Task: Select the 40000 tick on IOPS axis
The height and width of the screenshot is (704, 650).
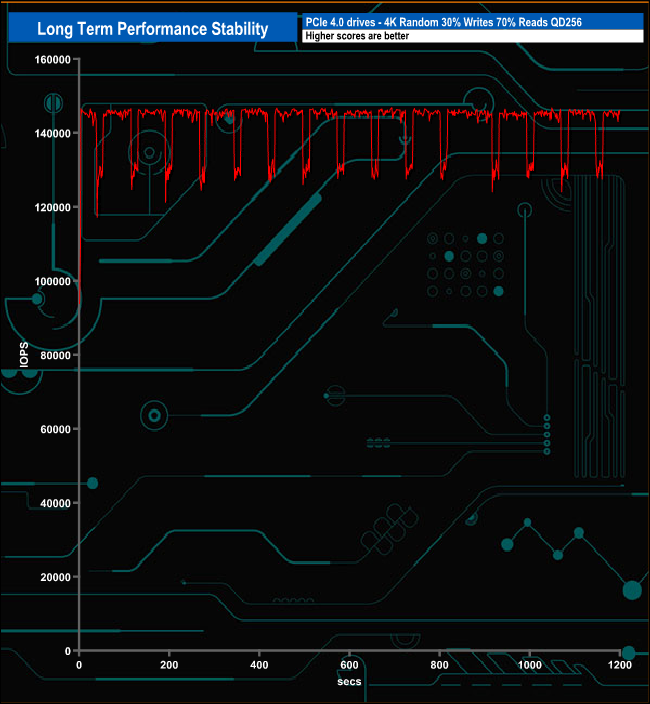Action: [x=53, y=503]
